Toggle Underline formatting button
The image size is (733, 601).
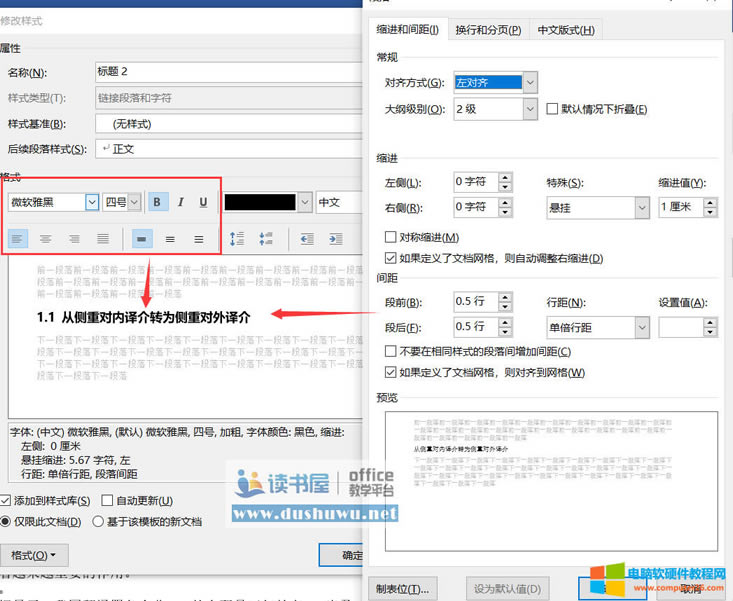pos(204,202)
